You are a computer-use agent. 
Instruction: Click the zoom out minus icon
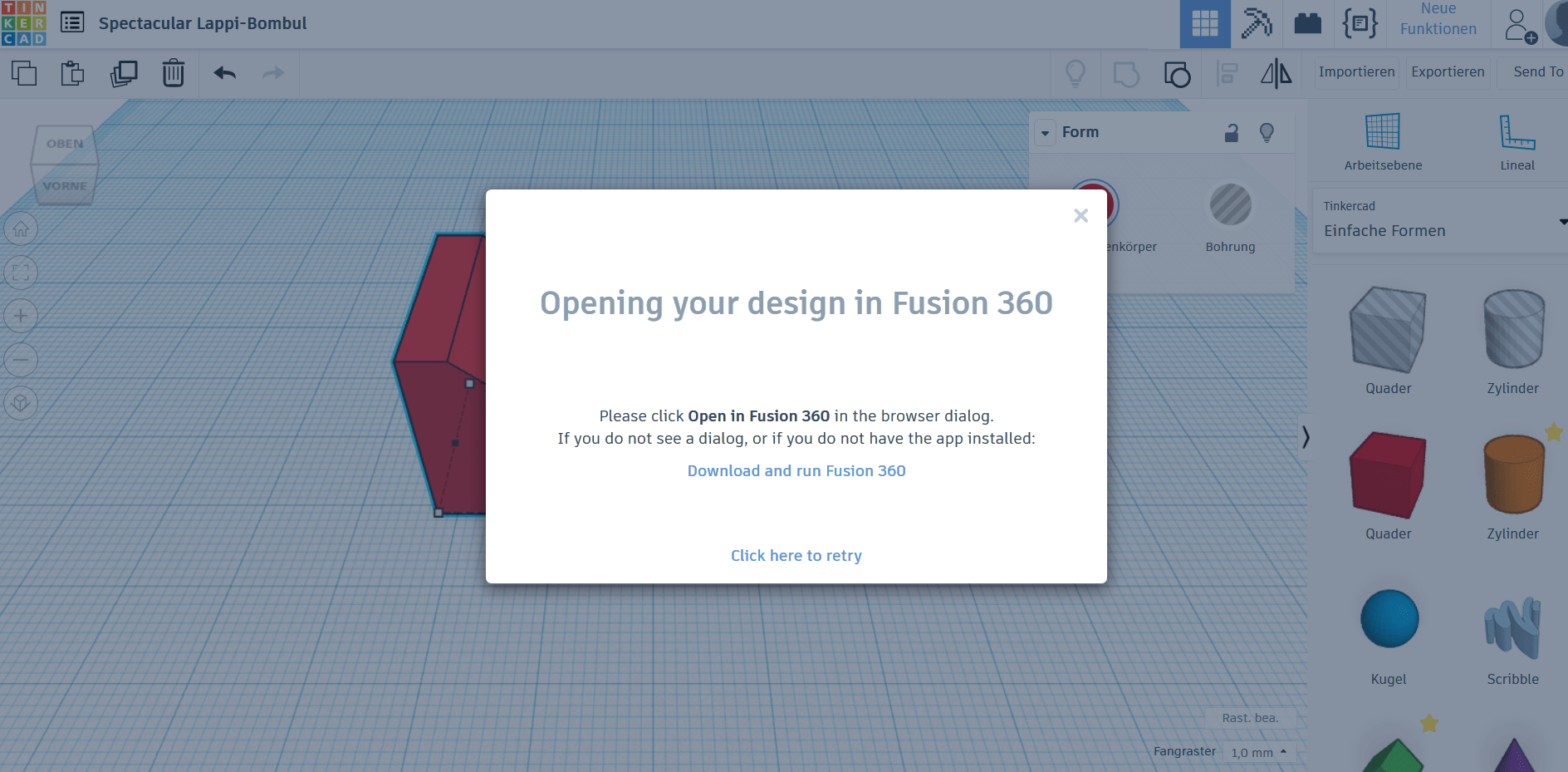[21, 360]
